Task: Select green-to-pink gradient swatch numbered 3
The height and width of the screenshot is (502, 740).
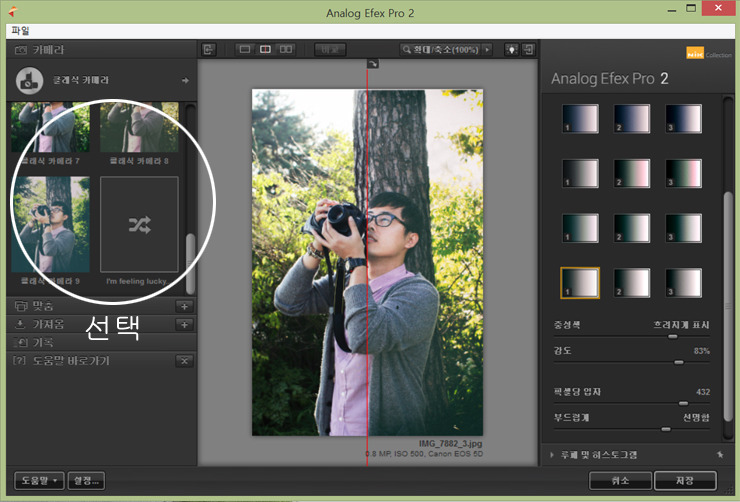Action: [x=683, y=174]
